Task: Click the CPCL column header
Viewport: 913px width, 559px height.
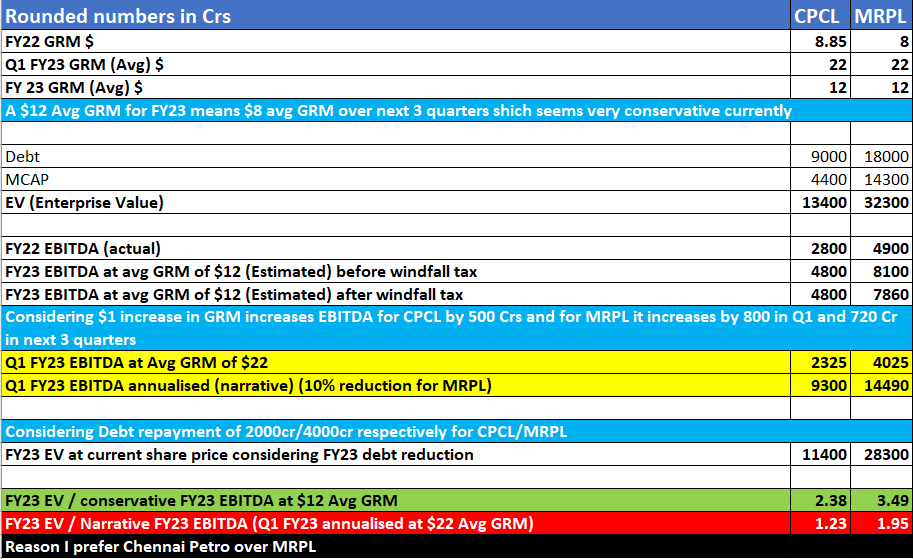Action: click(820, 15)
